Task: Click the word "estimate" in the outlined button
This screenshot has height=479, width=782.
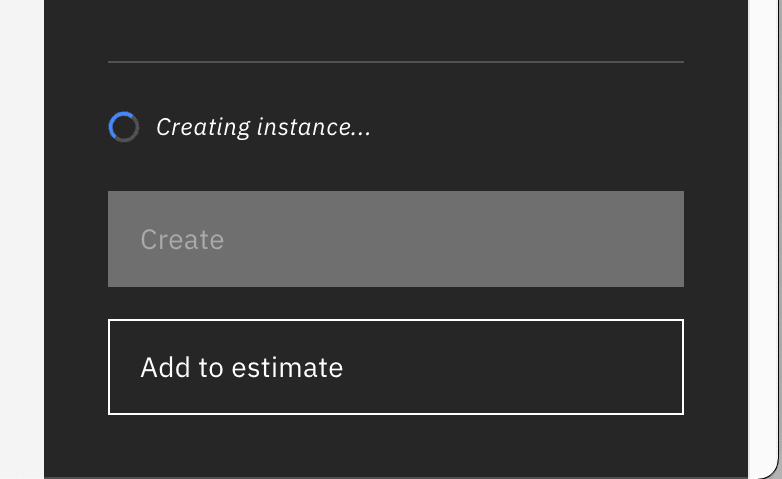Action: coord(287,368)
